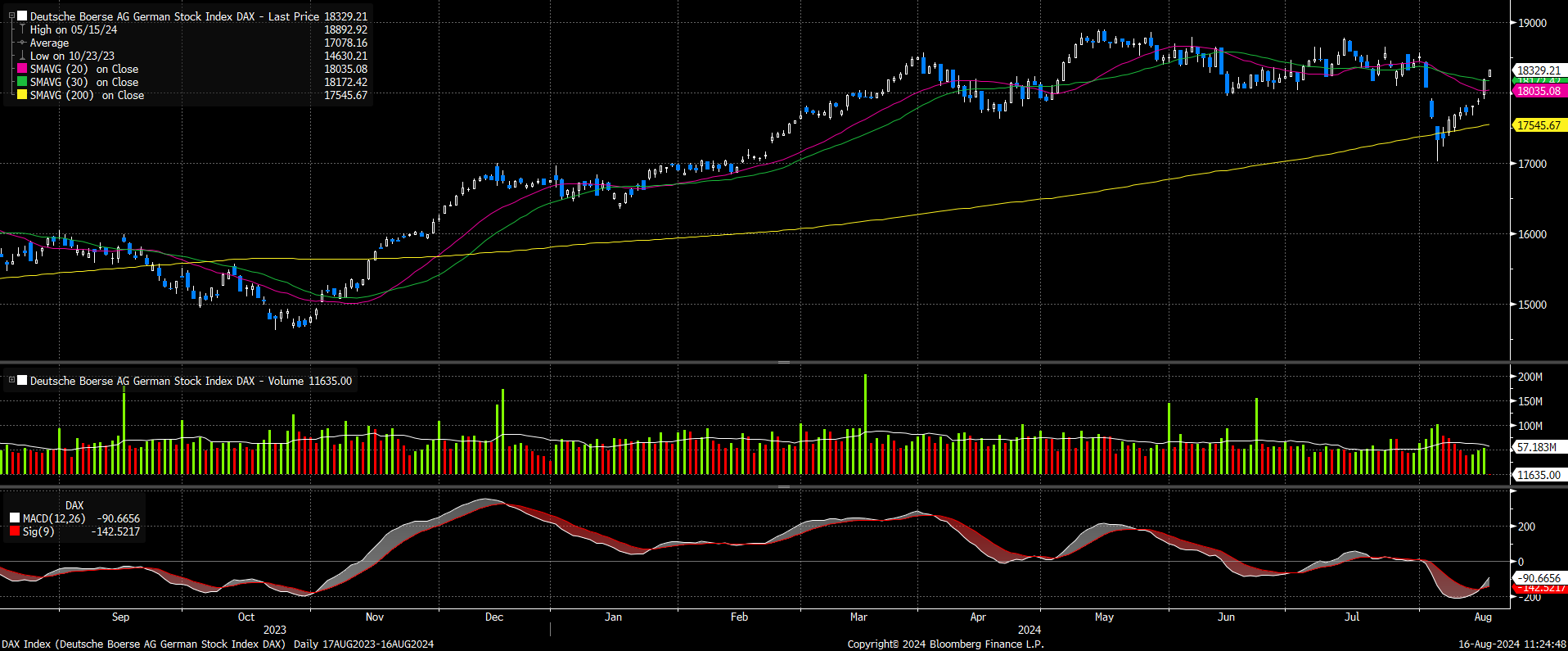
Task: Click the 19000 price axis tick
Action: click(1532, 23)
